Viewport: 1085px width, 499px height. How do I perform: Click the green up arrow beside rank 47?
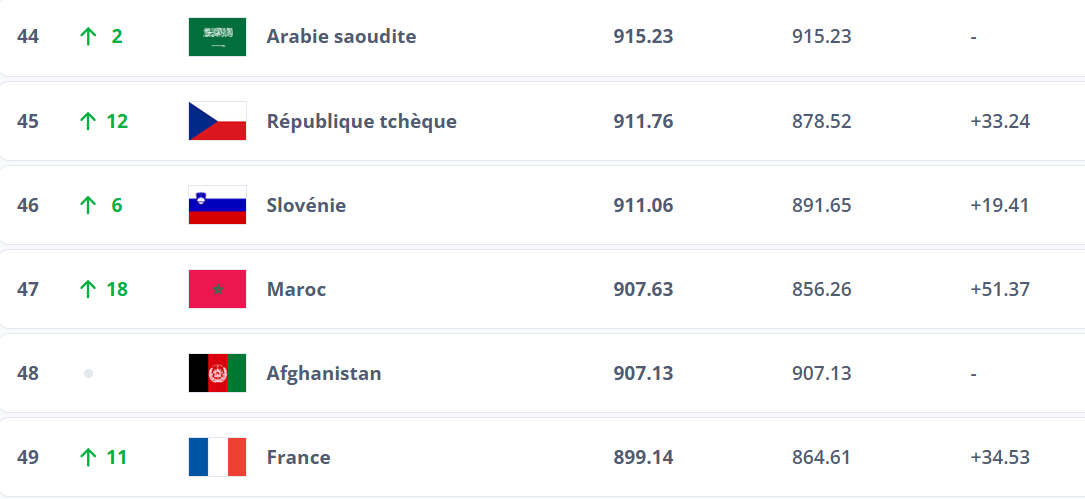[88, 289]
